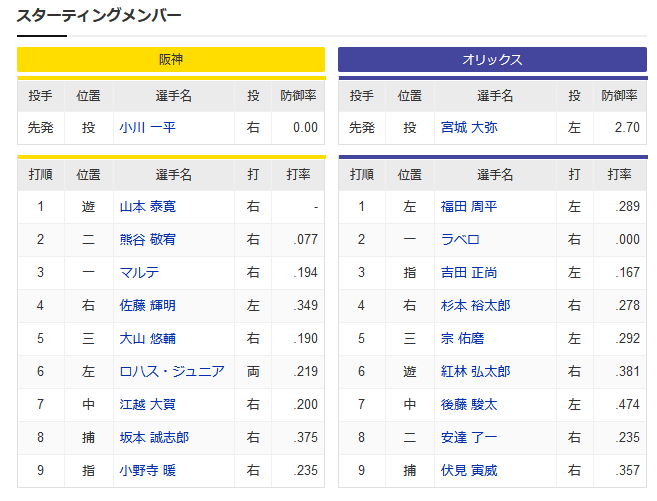Click batting average .381
This screenshot has height=501, width=657.
(628, 372)
